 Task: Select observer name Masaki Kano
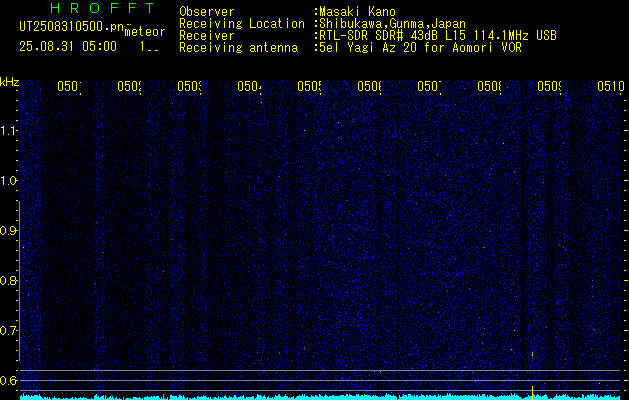click(x=357, y=12)
